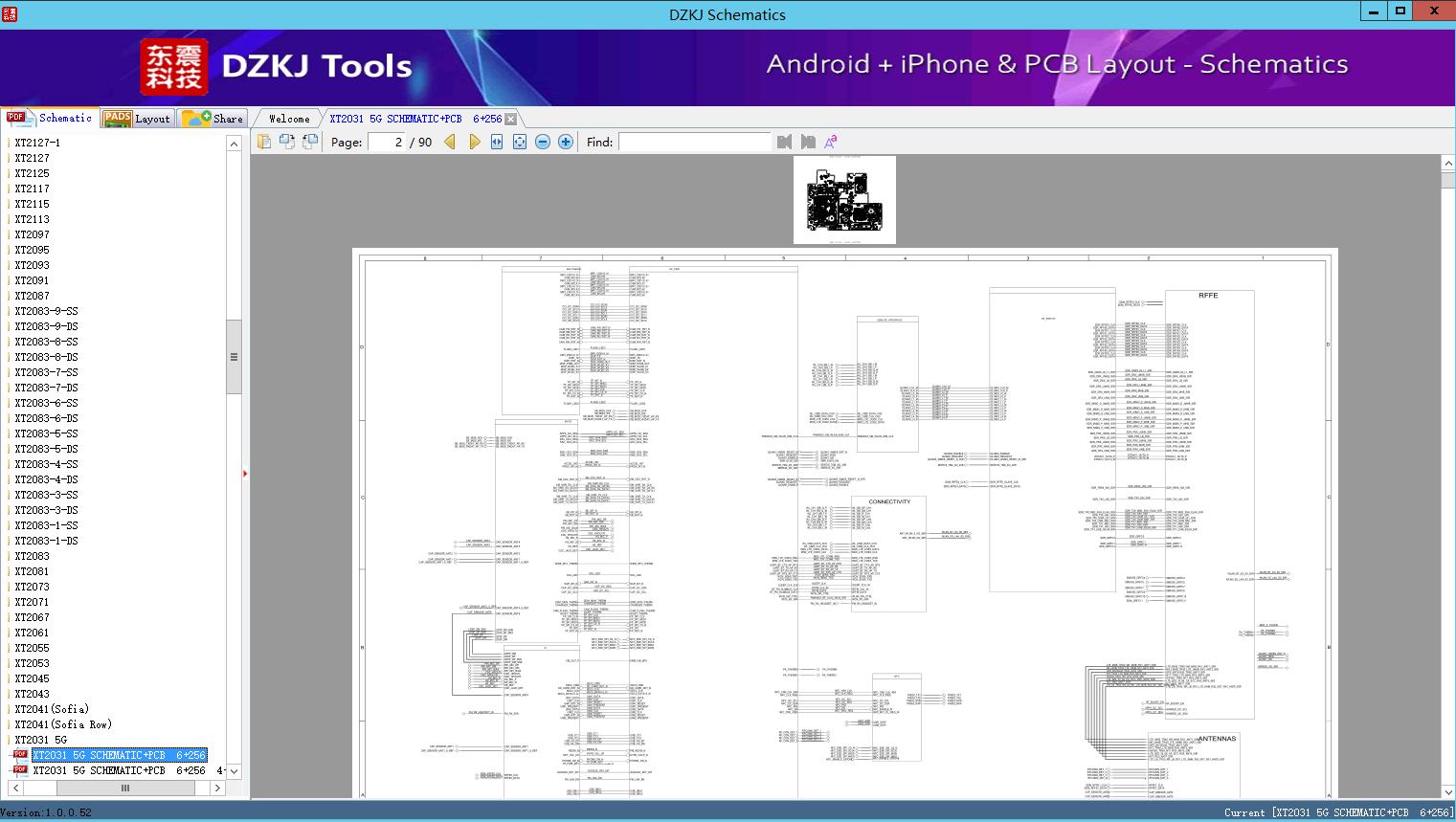The image size is (1456, 822).
Task: Fit page to width icon
Action: (497, 142)
